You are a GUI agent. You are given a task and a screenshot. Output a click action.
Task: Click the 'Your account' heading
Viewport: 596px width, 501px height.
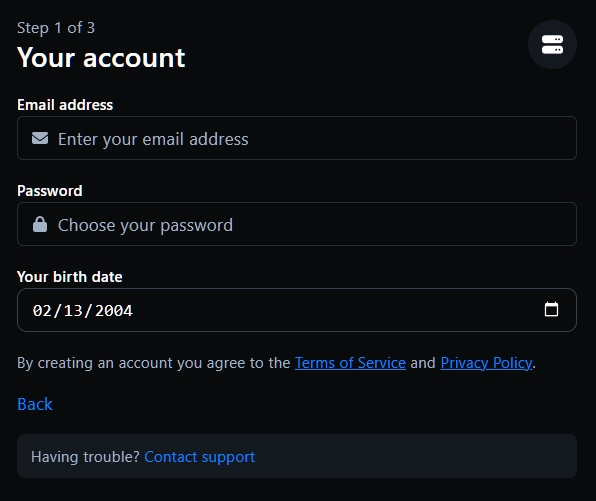101,58
